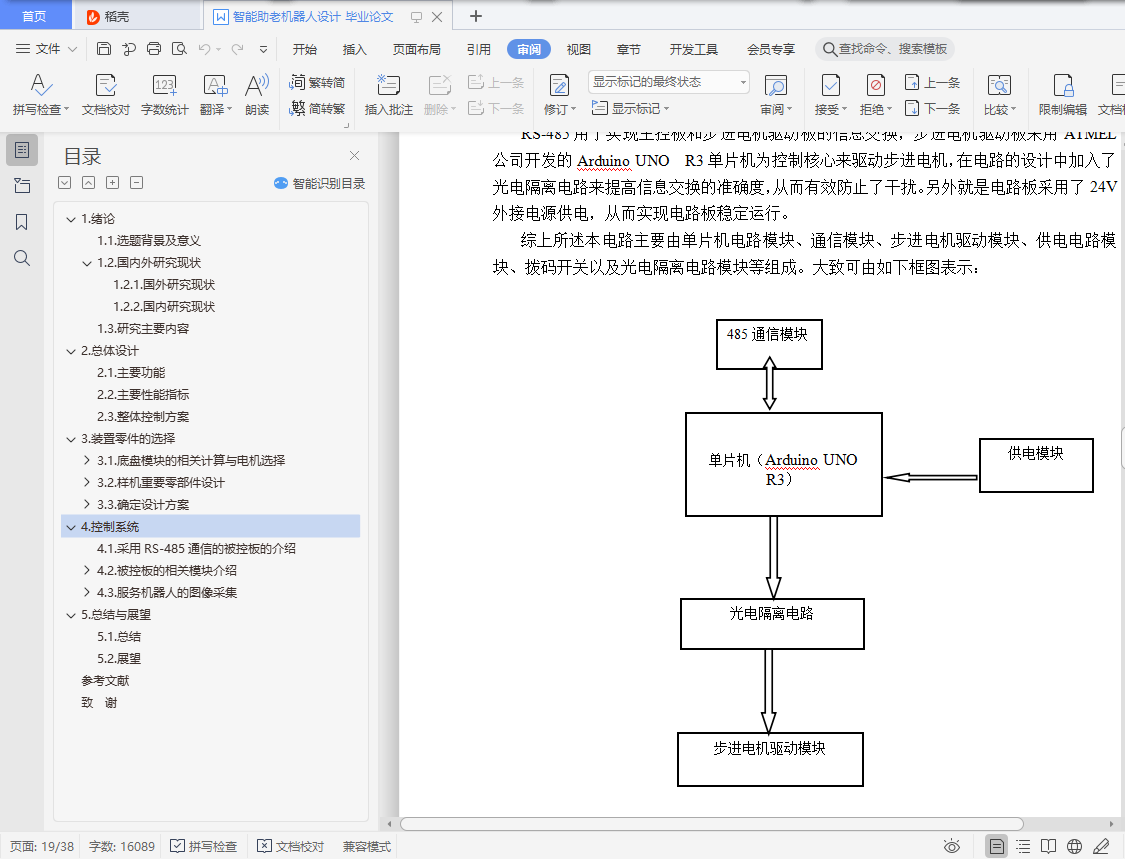1125x859 pixels.
Task: Go to the 首页 home tab
Action: coord(34,16)
